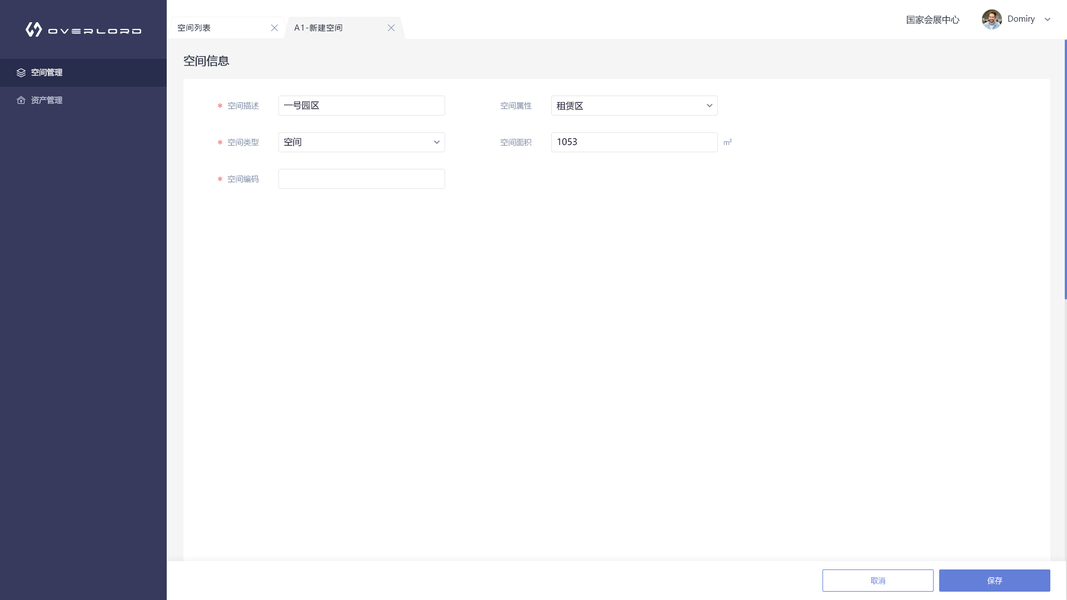Click the Domiry user avatar
Screen dimensions: 1067x600
(991, 19)
